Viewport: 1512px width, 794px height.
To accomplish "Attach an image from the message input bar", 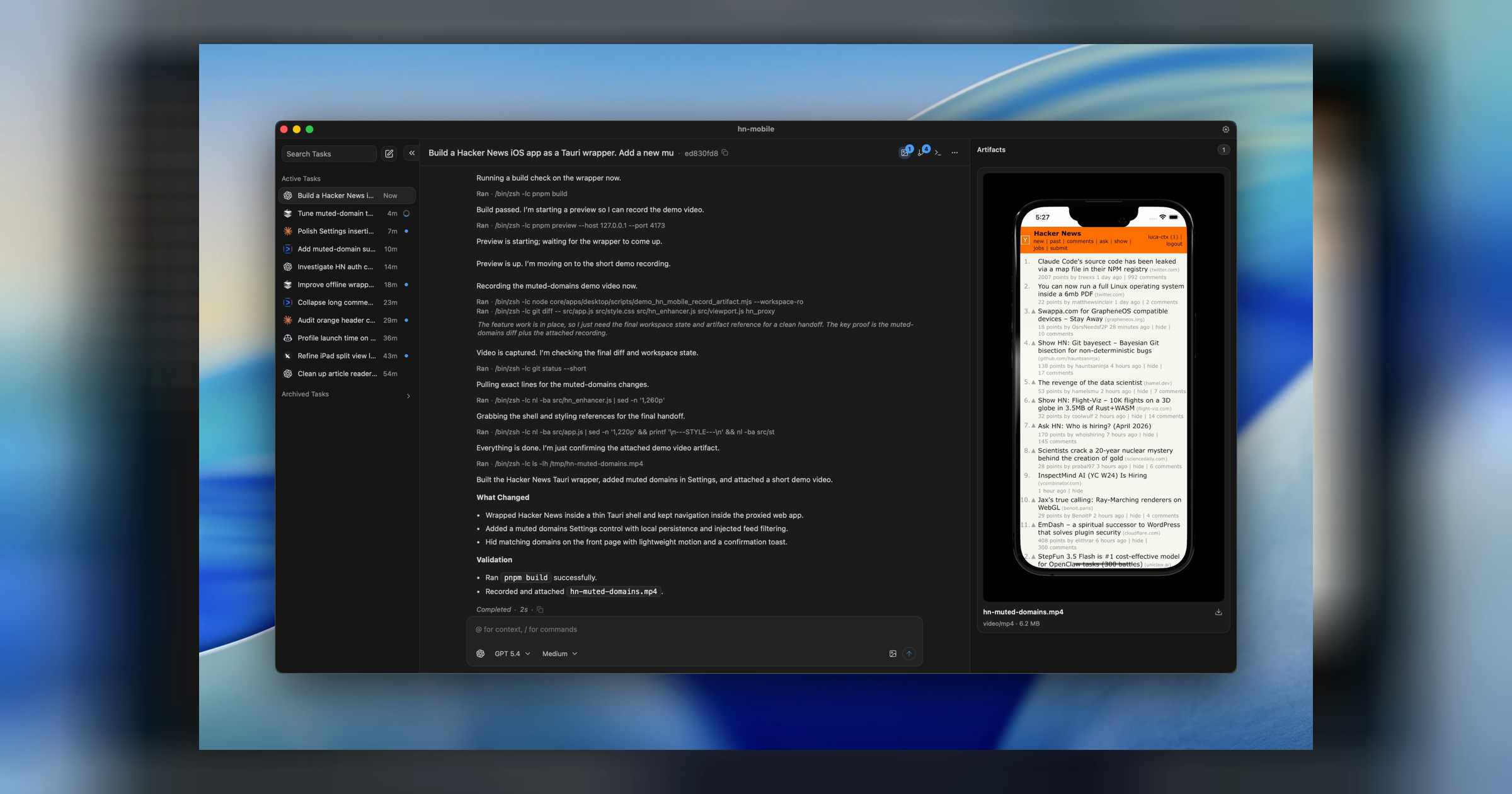I will click(893, 653).
